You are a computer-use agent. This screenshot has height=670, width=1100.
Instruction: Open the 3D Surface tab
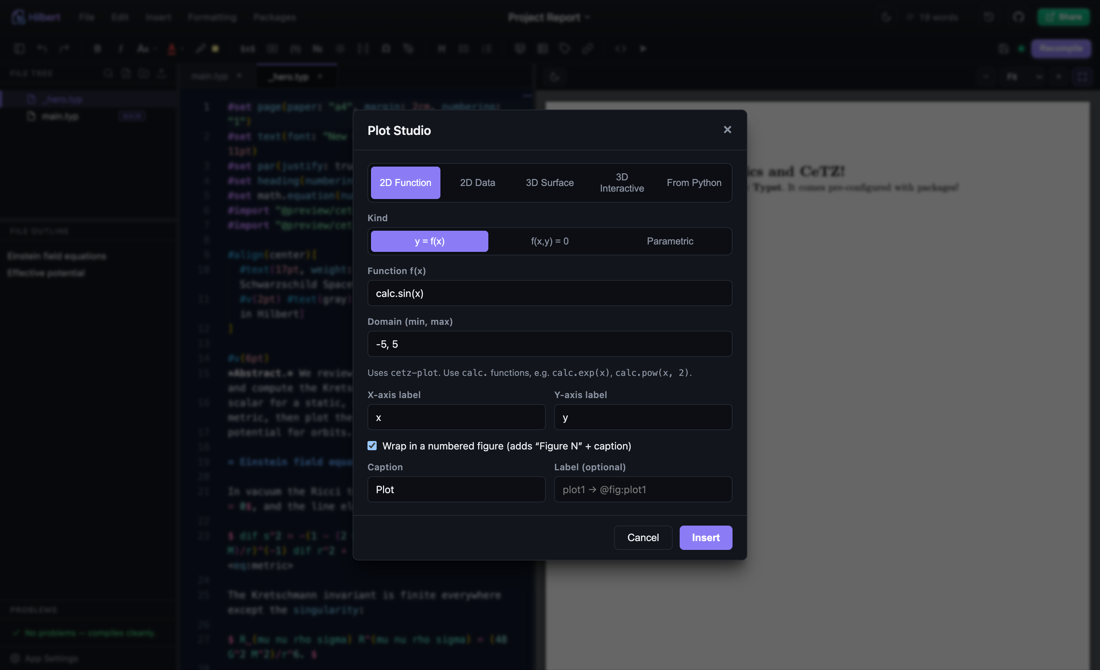tap(549, 182)
